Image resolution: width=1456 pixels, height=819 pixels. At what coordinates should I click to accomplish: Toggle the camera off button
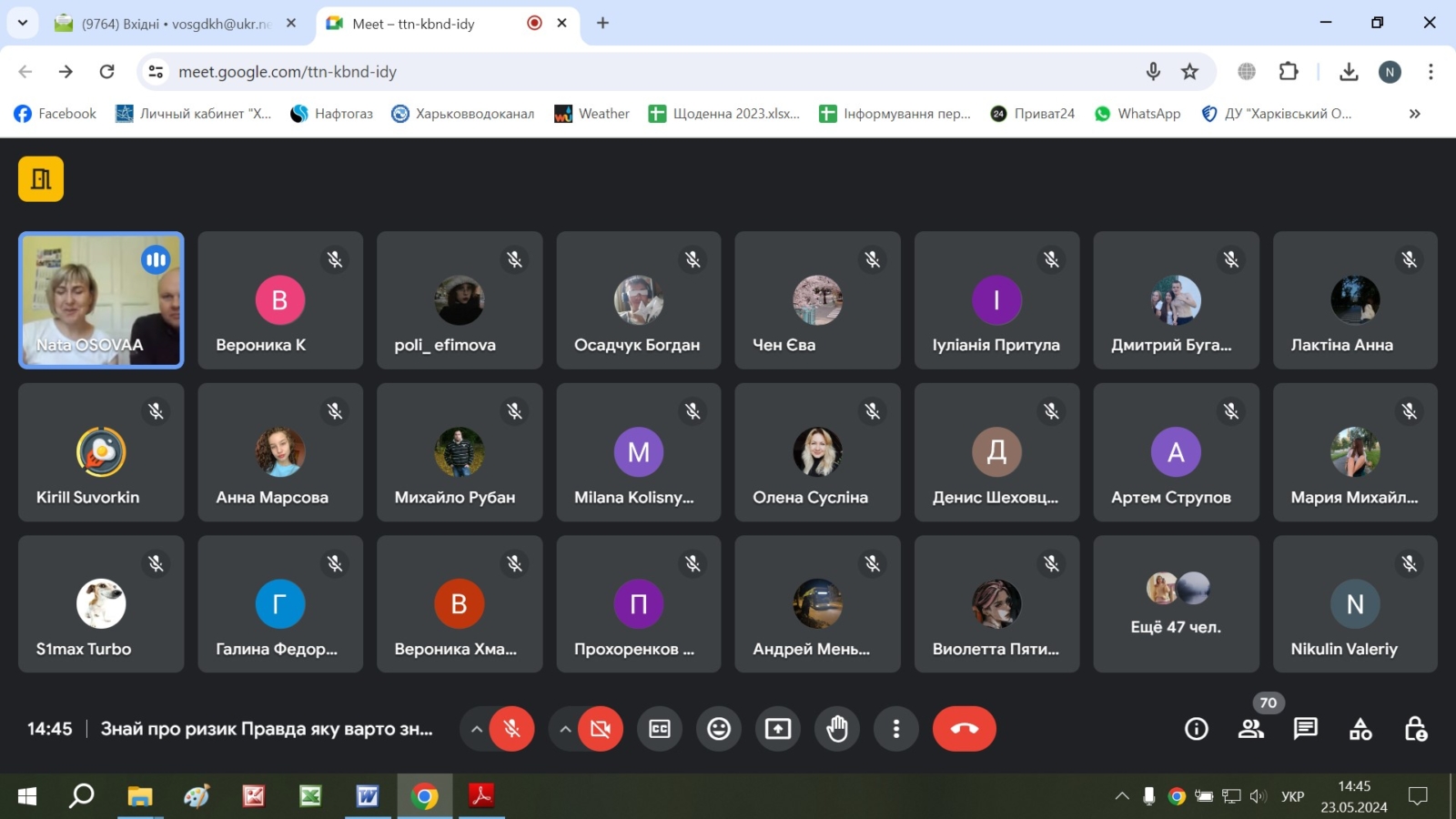[601, 729]
